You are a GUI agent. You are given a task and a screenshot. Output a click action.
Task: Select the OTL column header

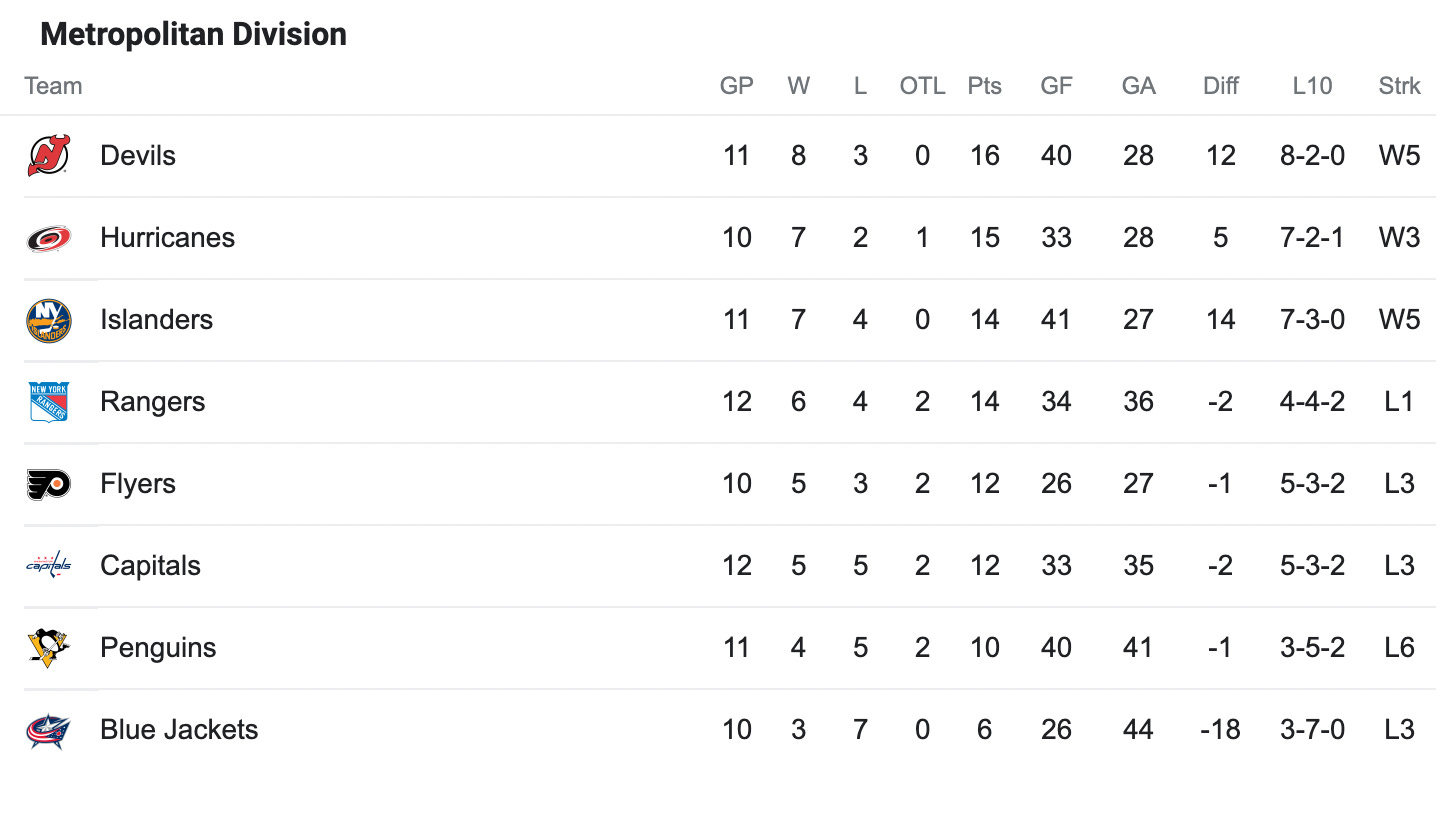(x=922, y=86)
